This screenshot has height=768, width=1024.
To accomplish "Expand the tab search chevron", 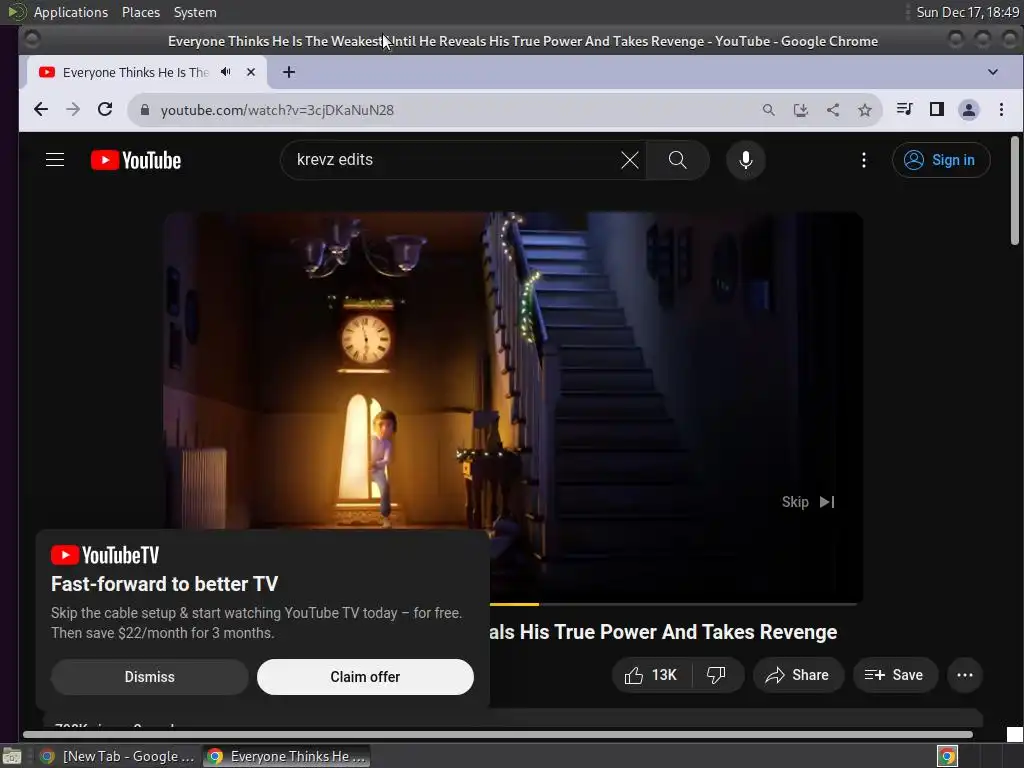I will pos(993,72).
